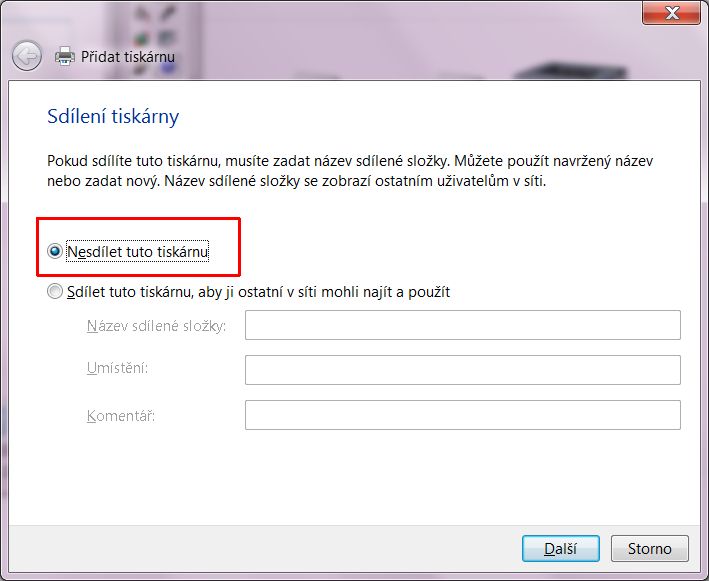The height and width of the screenshot is (581, 709).
Task: Focus the Umístění input box
Action: [x=462, y=370]
